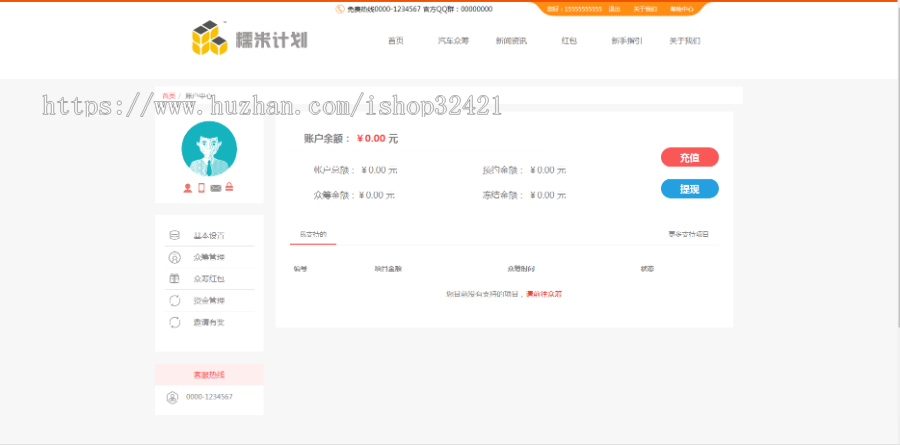Click the 客服热线 header in sidebar
Image resolution: width=900 pixels, height=445 pixels.
click(x=209, y=375)
